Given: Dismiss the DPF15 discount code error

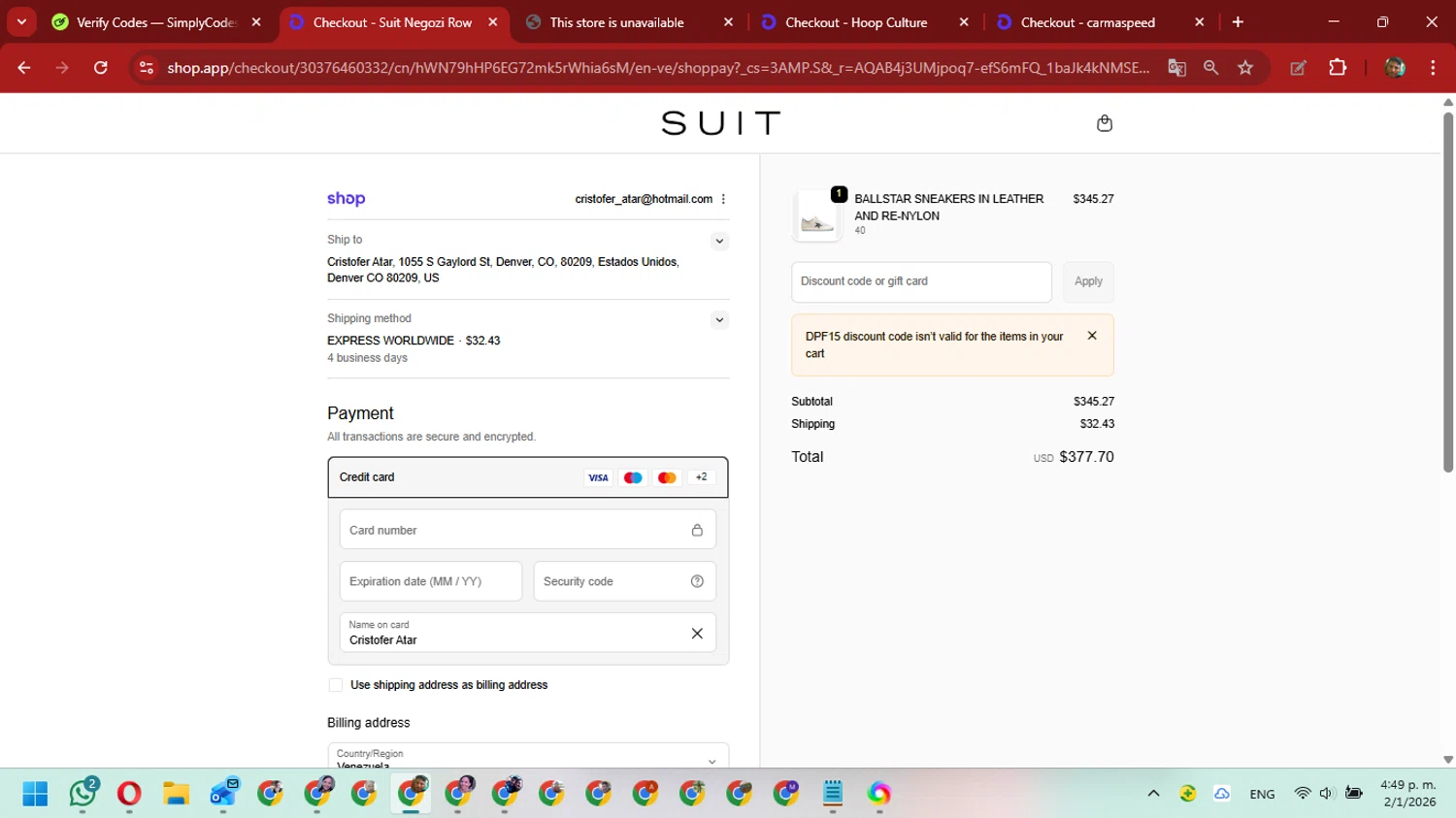Looking at the screenshot, I should click(1092, 336).
